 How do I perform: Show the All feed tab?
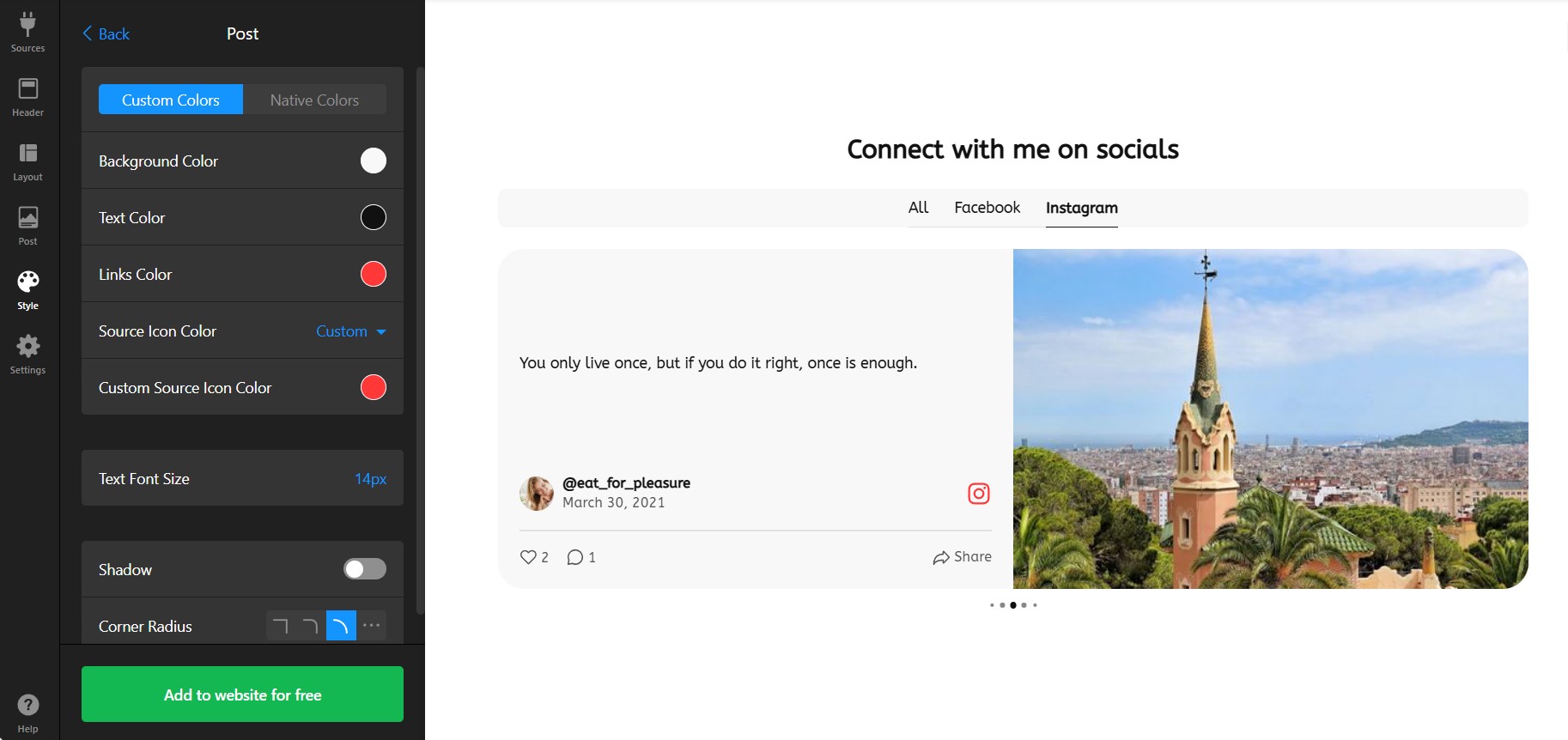click(x=918, y=208)
